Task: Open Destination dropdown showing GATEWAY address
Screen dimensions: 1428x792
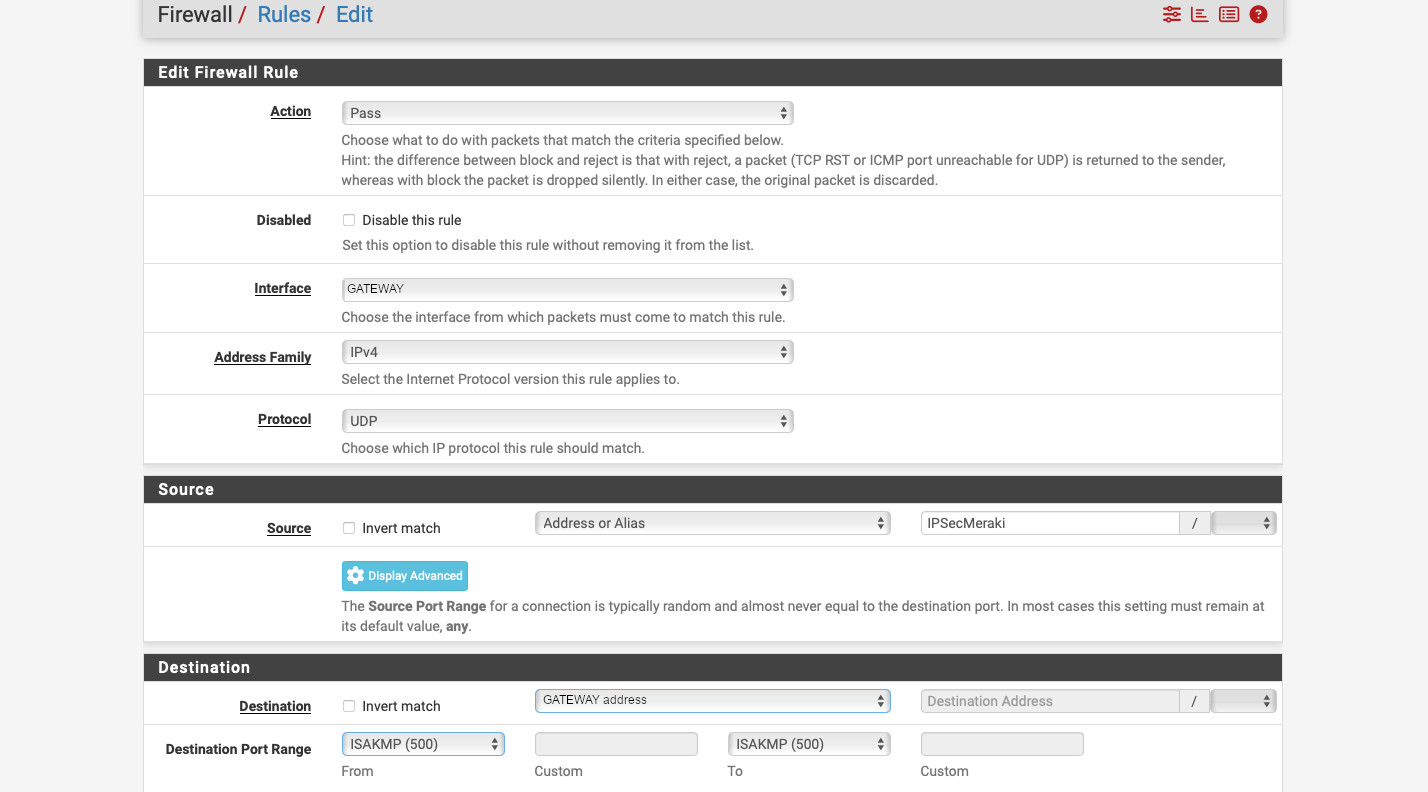Action: click(712, 700)
